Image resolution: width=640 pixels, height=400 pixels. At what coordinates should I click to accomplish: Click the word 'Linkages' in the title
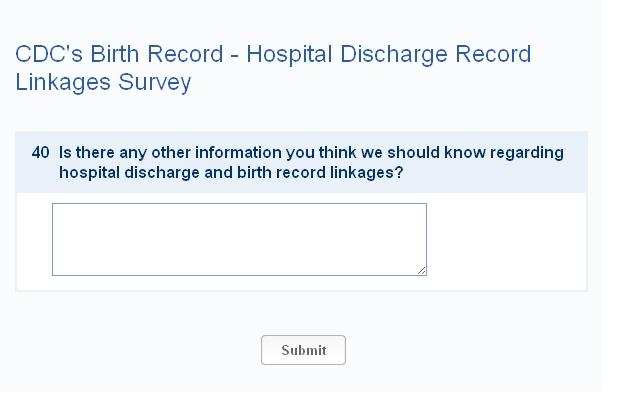tap(61, 82)
